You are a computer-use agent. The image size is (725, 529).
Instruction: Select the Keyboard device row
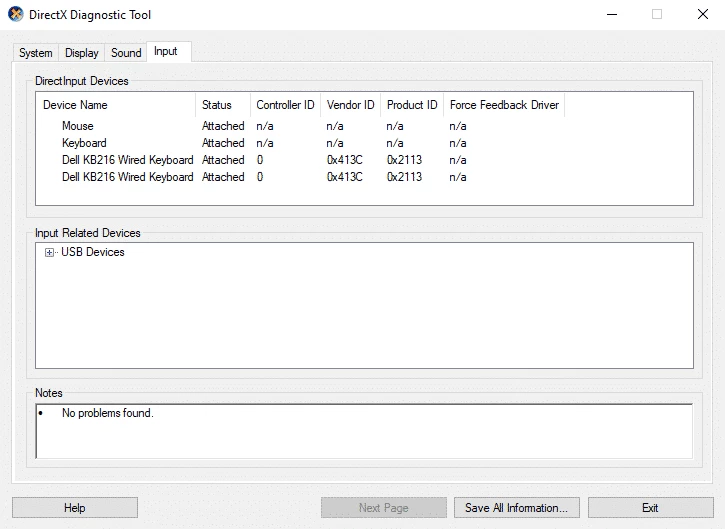[84, 143]
